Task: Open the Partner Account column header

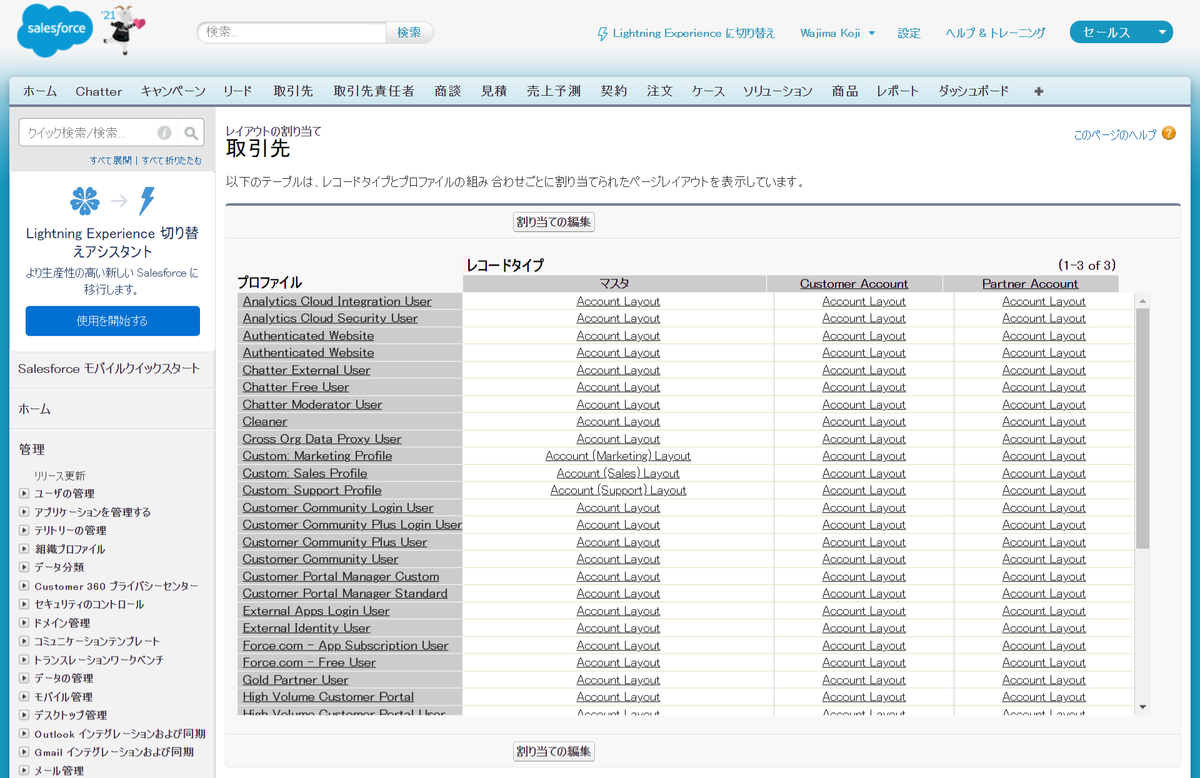Action: pyautogui.click(x=1030, y=284)
